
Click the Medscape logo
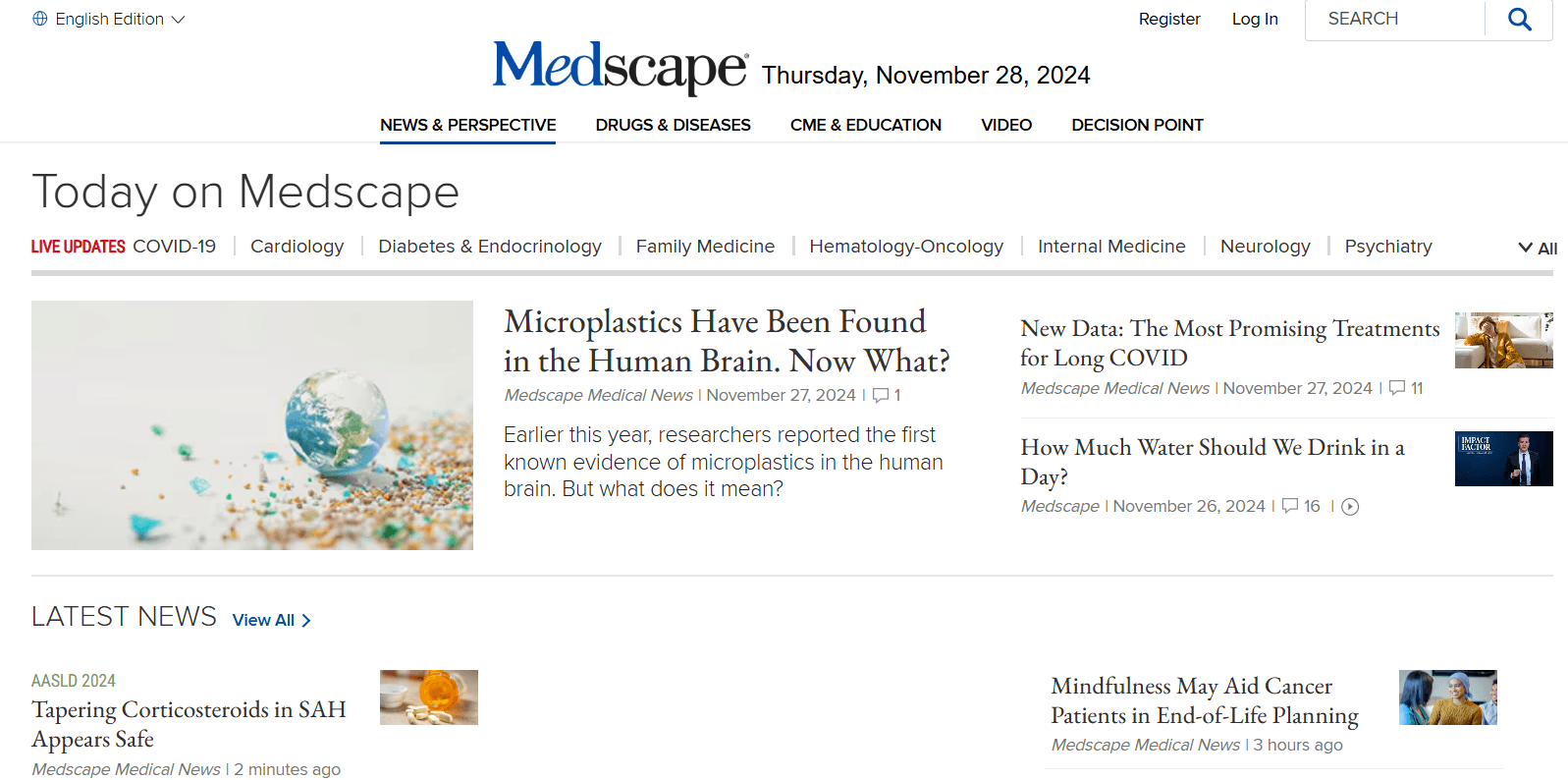[x=621, y=67]
